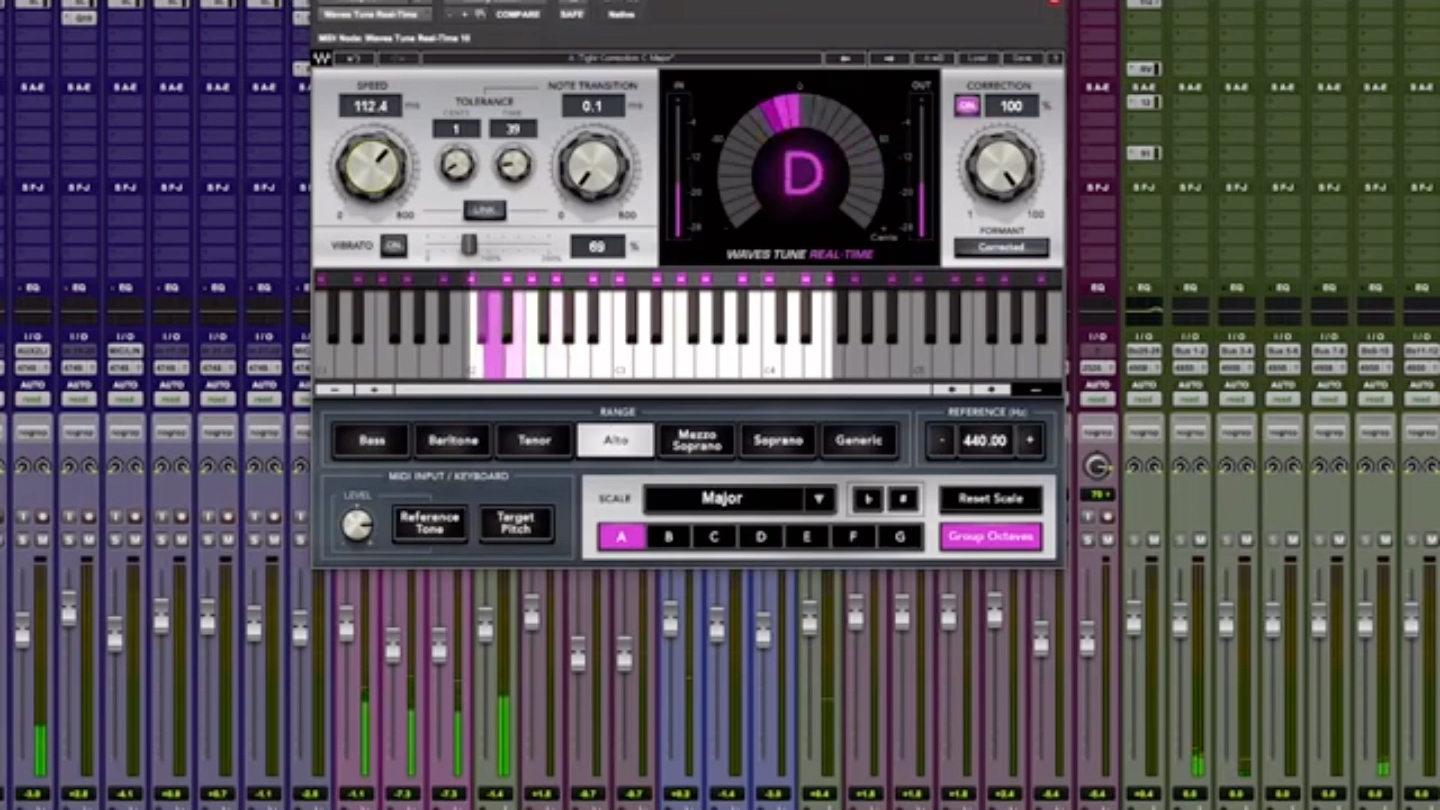Viewport: 1440px width, 810px height.
Task: Toggle Correction ON button
Action: [x=966, y=106]
